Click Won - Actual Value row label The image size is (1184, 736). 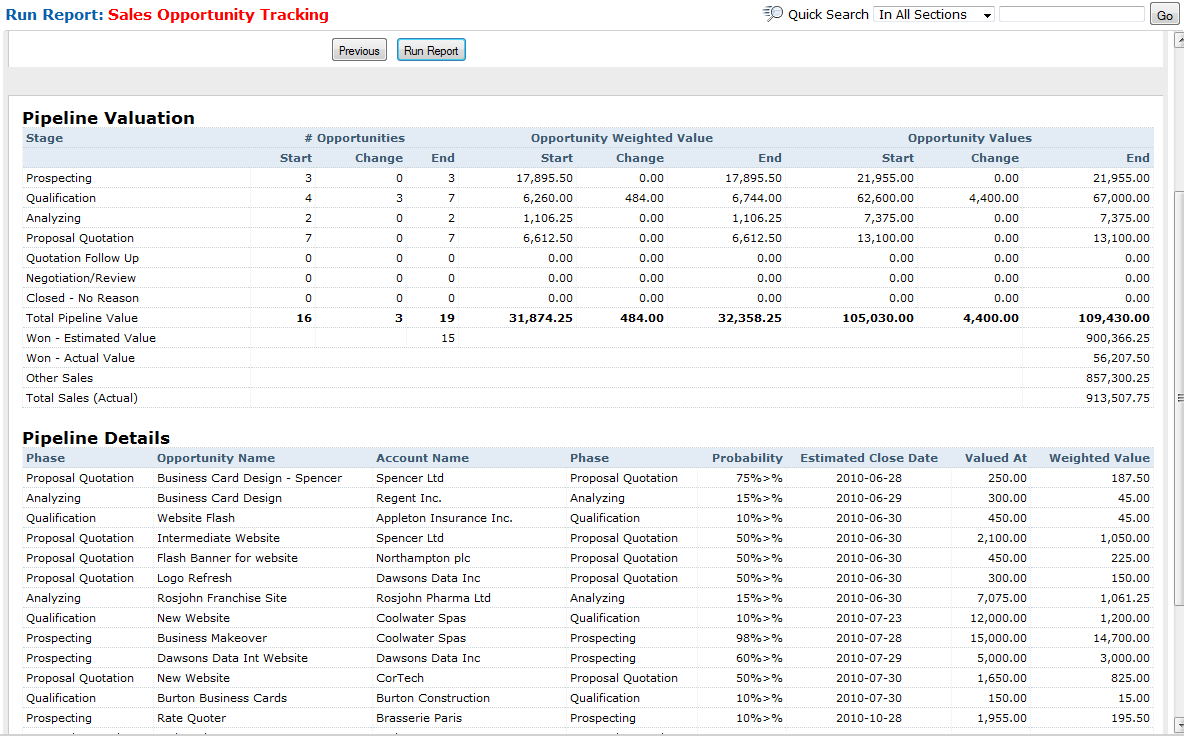(x=80, y=358)
